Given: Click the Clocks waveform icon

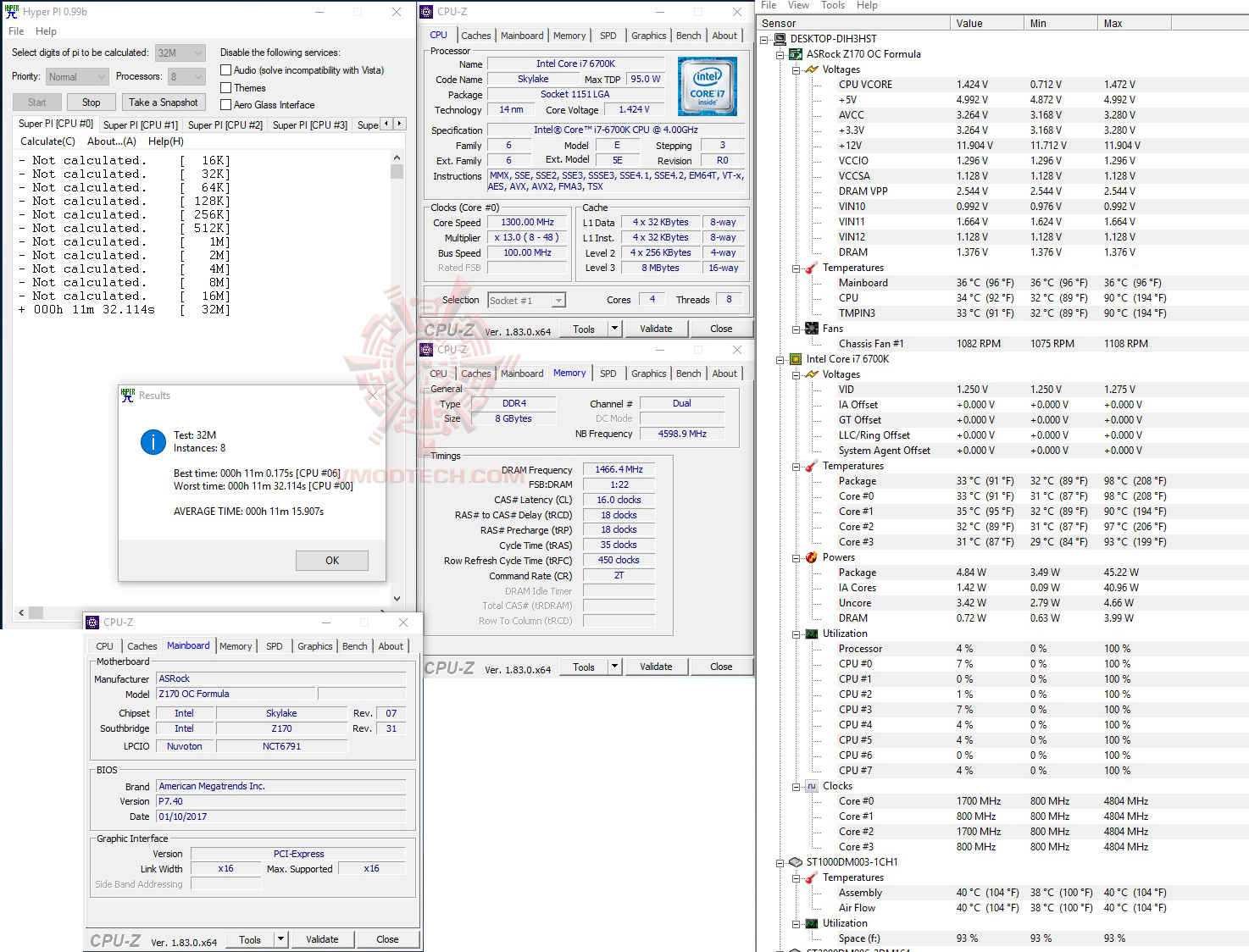Looking at the screenshot, I should coord(811,786).
